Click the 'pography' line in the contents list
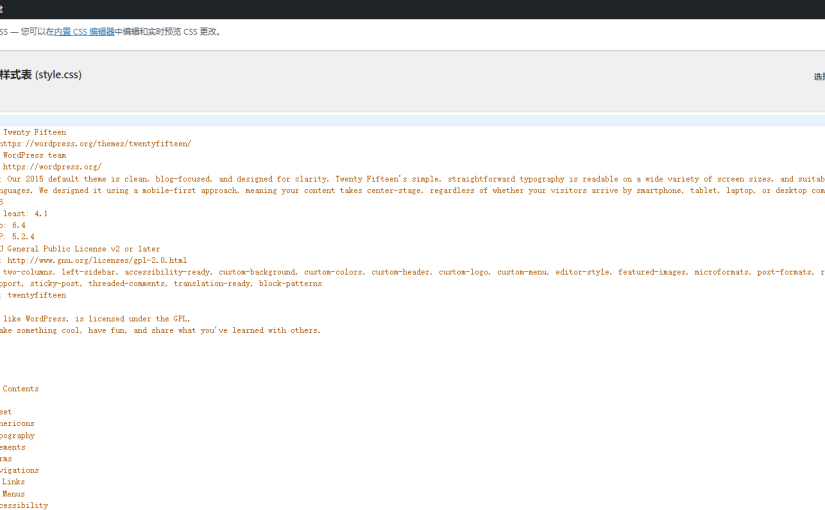The height and width of the screenshot is (510, 825). click(17, 436)
